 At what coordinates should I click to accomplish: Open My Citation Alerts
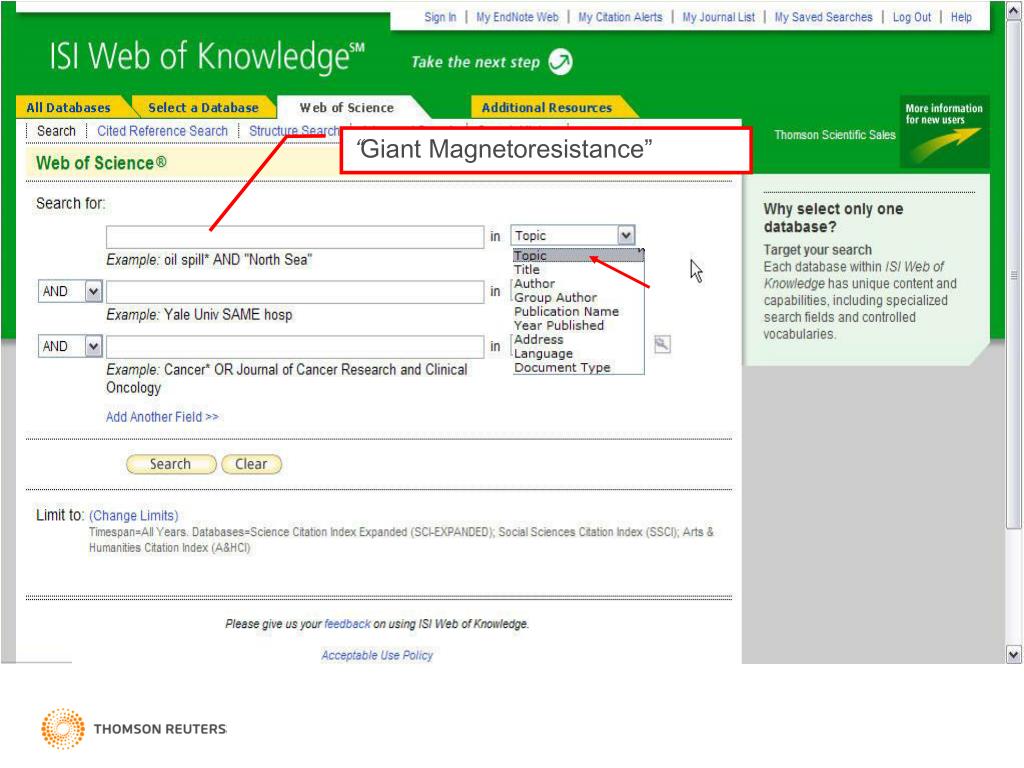tap(620, 17)
